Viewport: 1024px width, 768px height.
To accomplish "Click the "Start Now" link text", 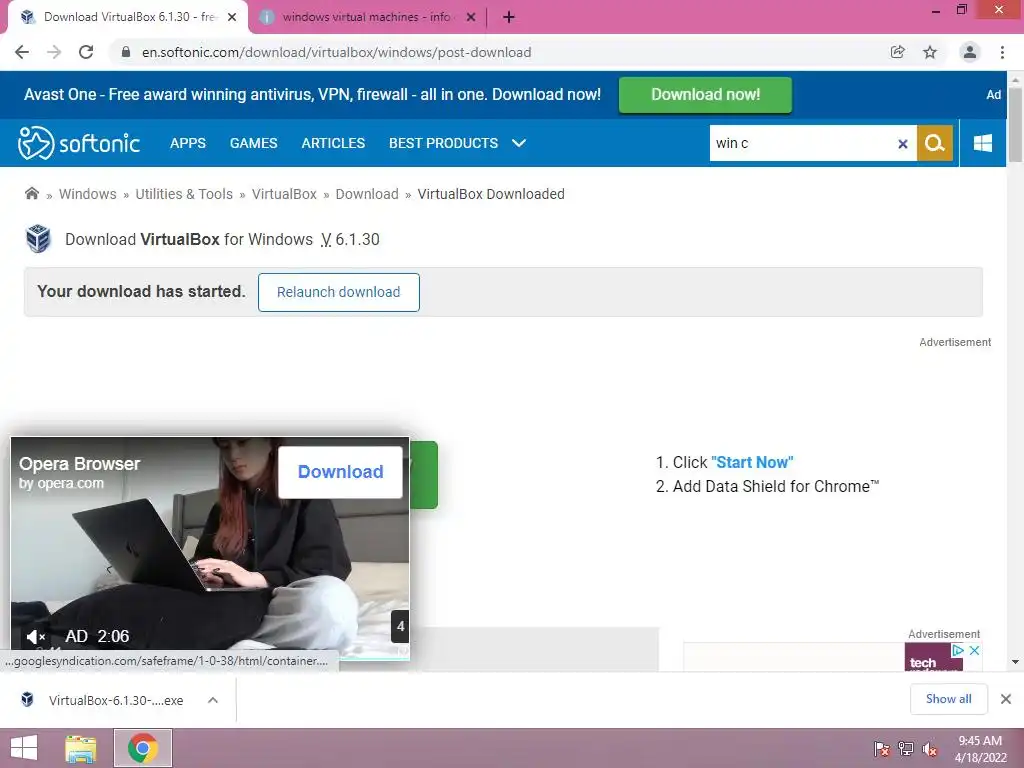I will (752, 462).
